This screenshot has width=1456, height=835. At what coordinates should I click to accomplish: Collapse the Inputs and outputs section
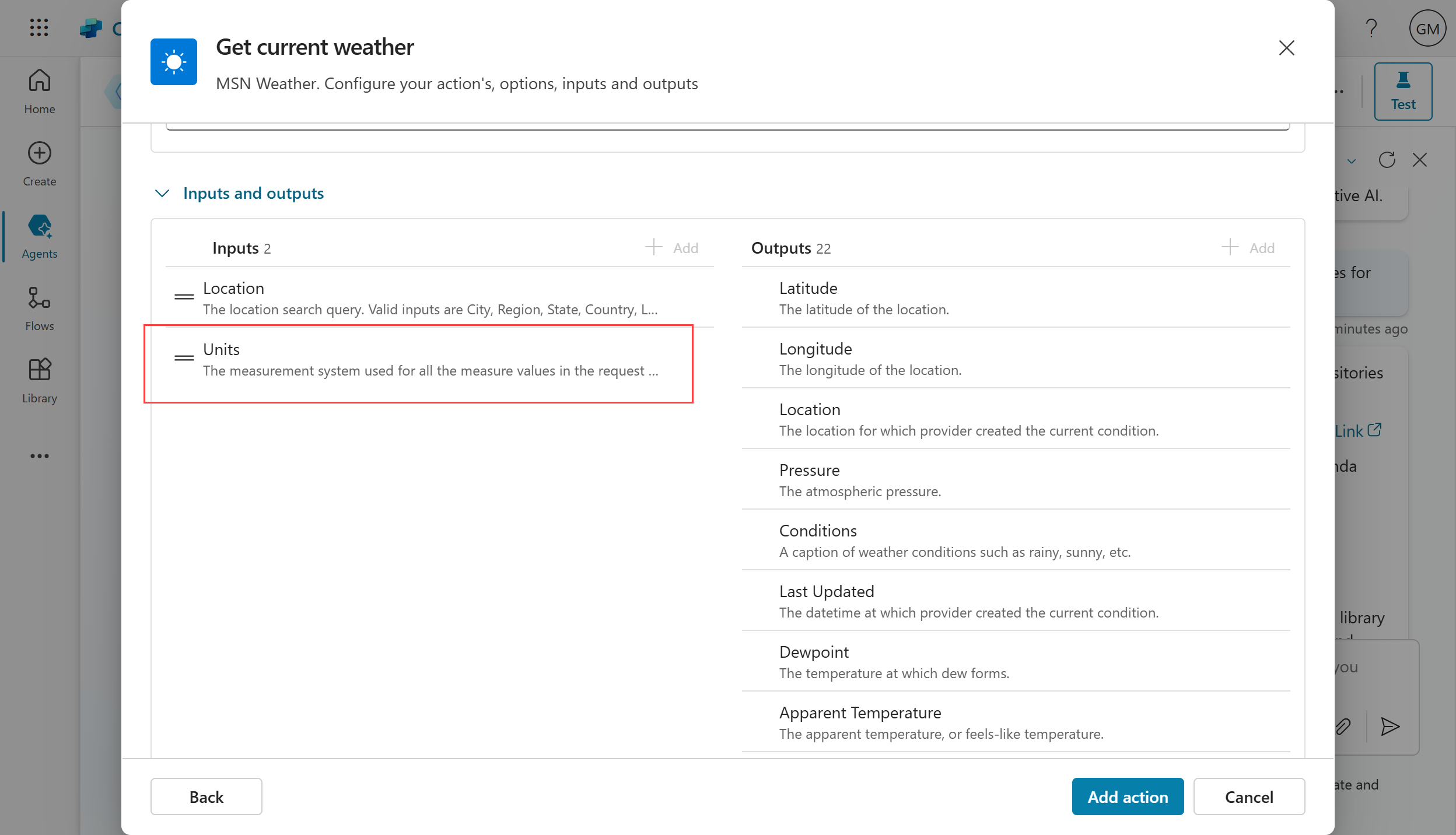(x=162, y=193)
